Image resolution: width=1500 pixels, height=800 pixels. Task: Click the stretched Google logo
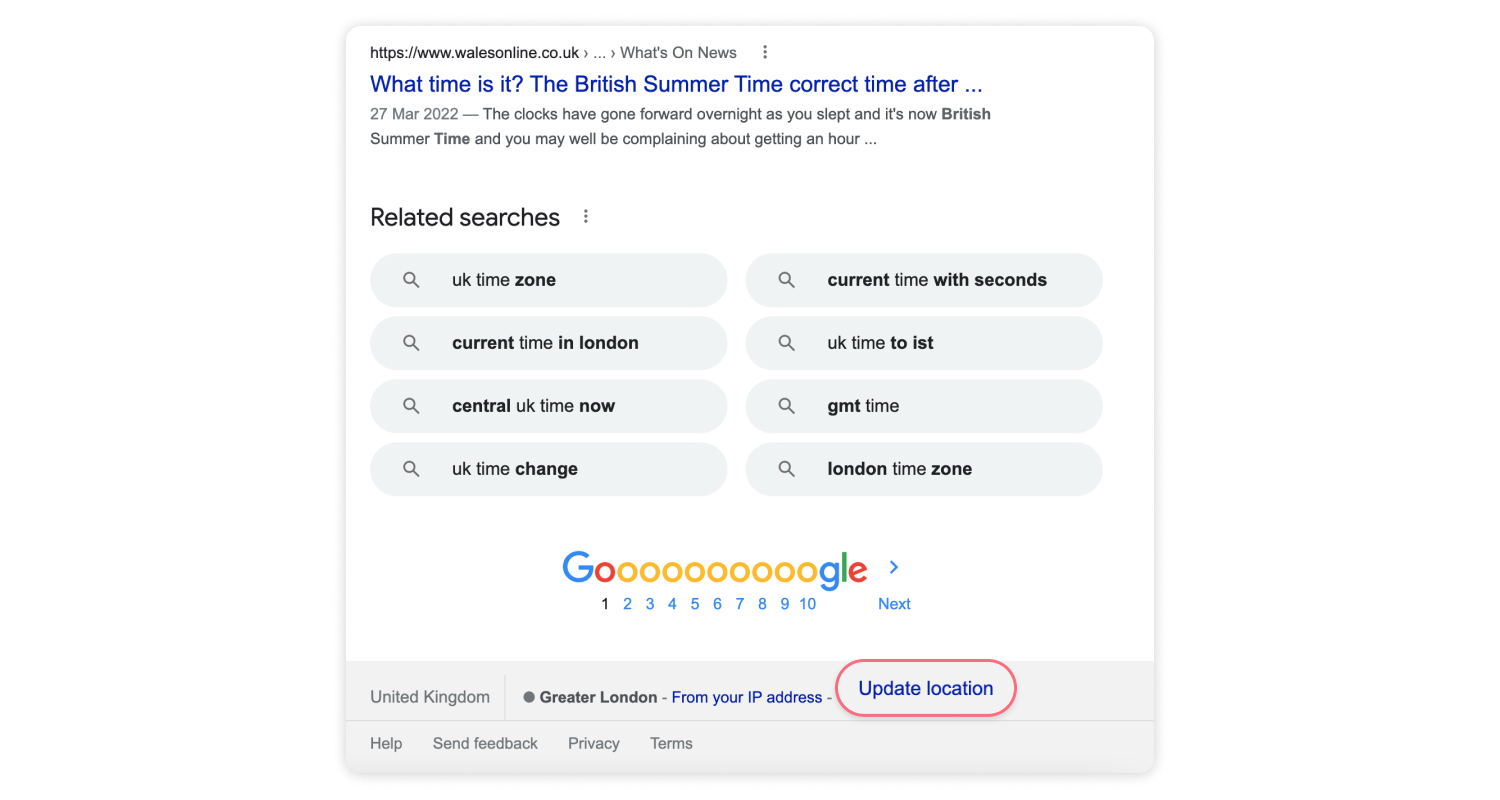pyautogui.click(x=714, y=569)
